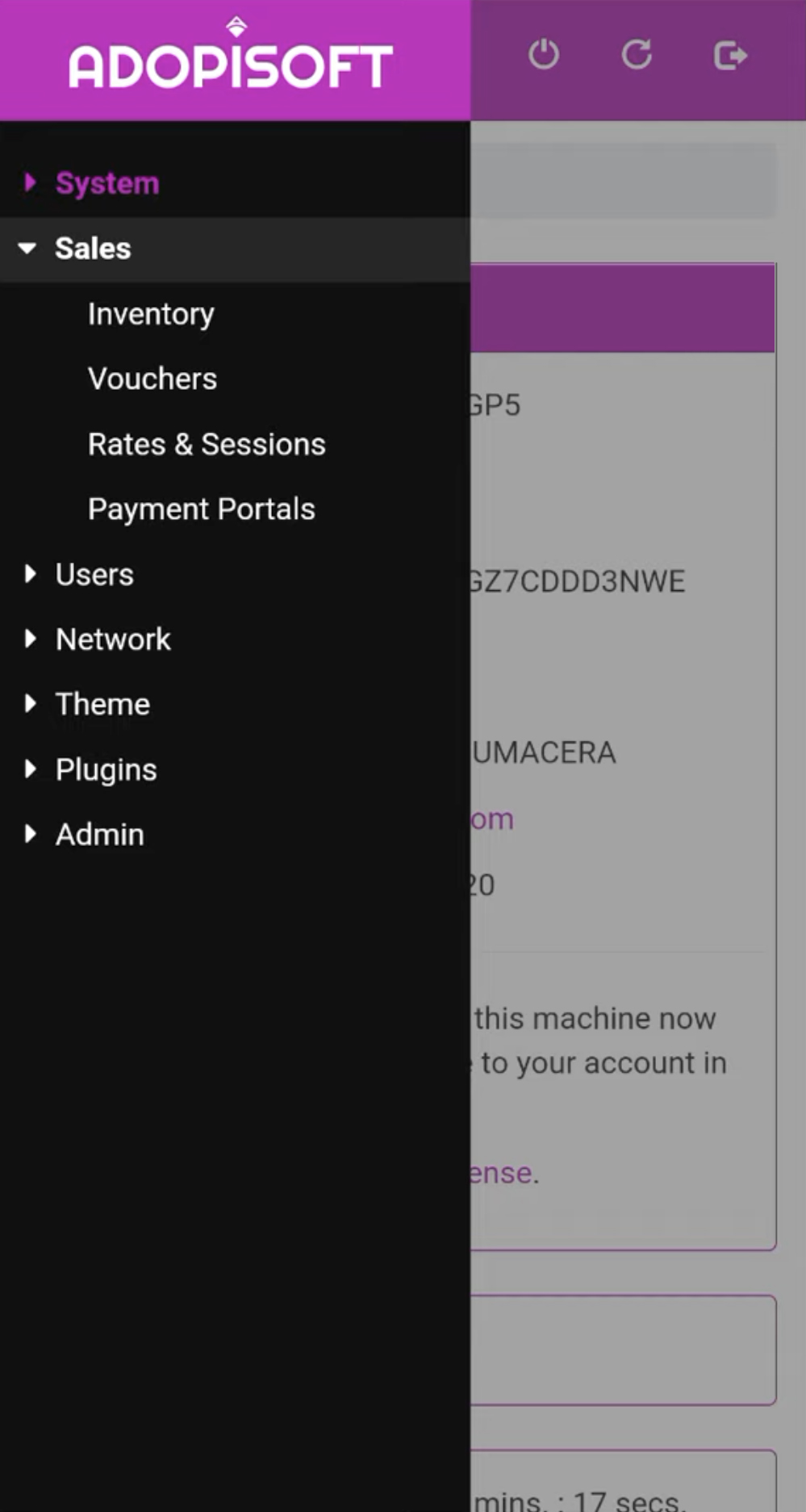Click the refresh icon in header
The height and width of the screenshot is (1512, 806).
click(637, 55)
